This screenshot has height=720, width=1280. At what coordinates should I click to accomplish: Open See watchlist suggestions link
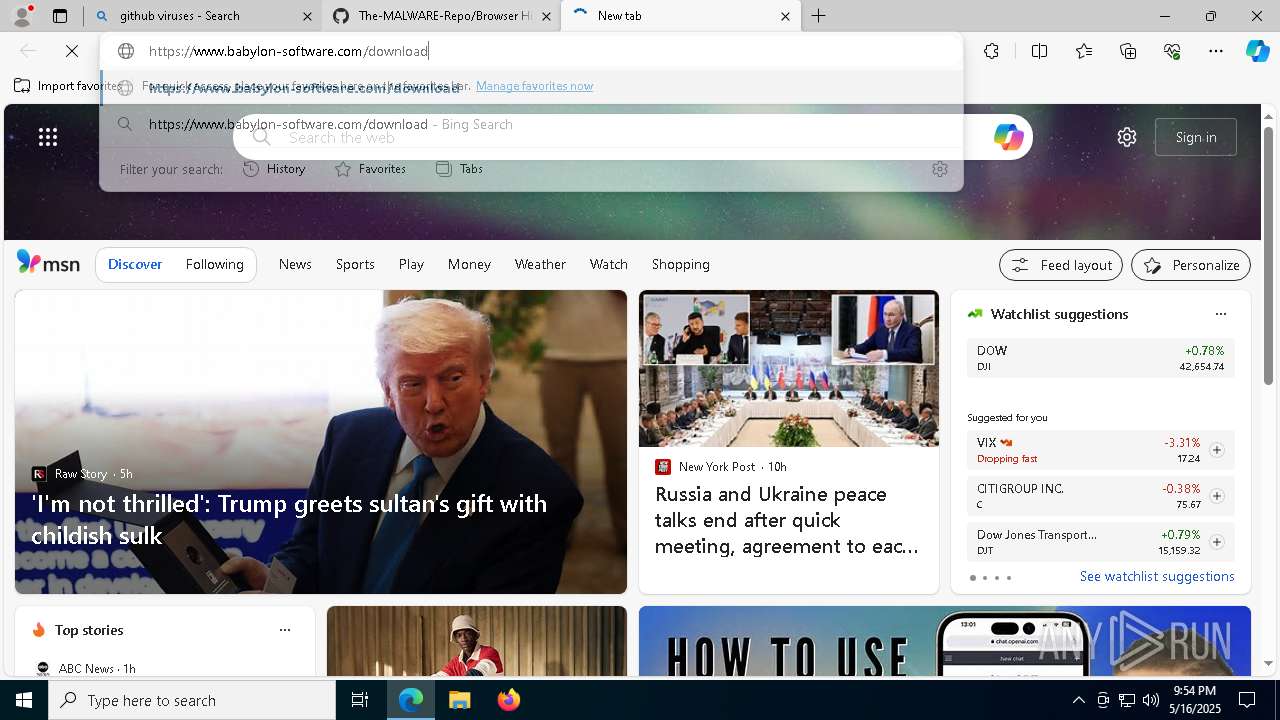(1157, 576)
